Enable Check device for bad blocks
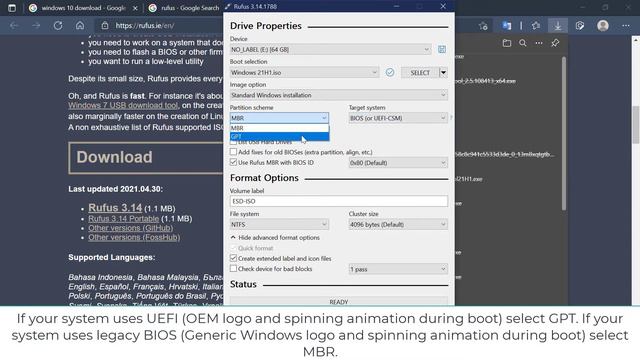 233,269
